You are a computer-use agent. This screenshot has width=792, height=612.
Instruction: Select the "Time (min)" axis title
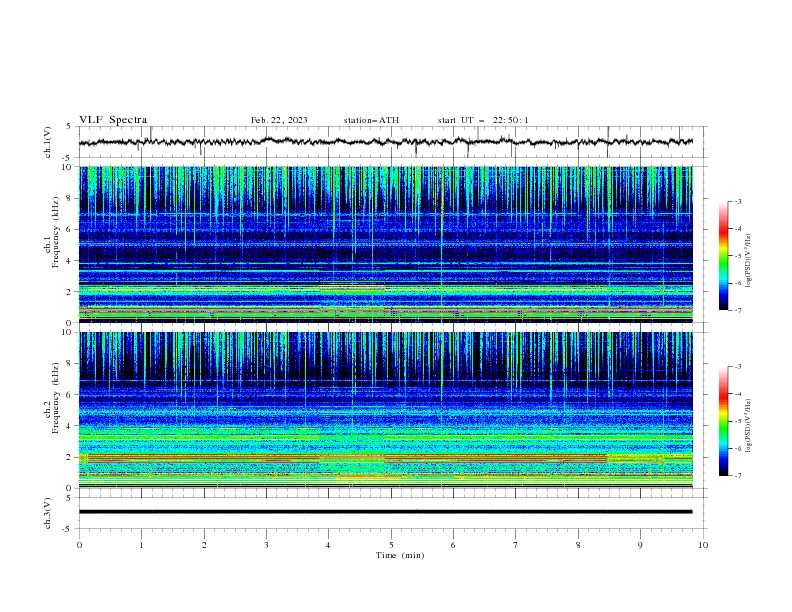point(400,555)
